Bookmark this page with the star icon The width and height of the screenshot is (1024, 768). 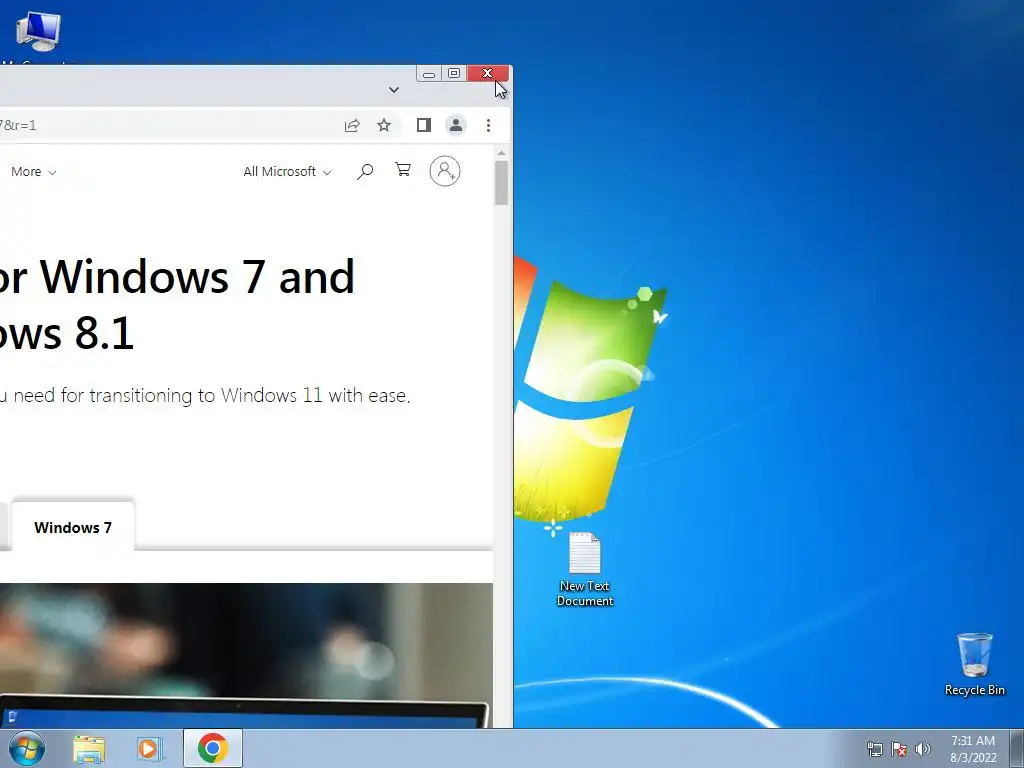click(384, 125)
